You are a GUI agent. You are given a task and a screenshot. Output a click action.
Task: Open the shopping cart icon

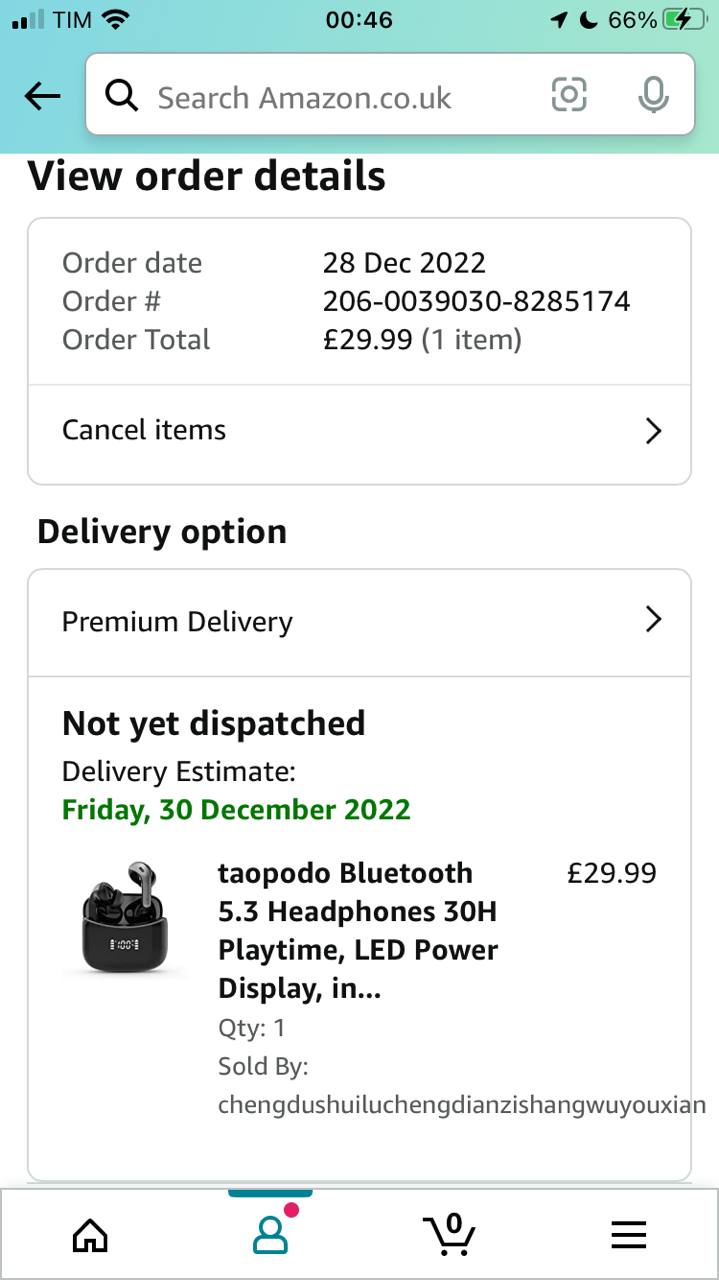(x=449, y=1235)
